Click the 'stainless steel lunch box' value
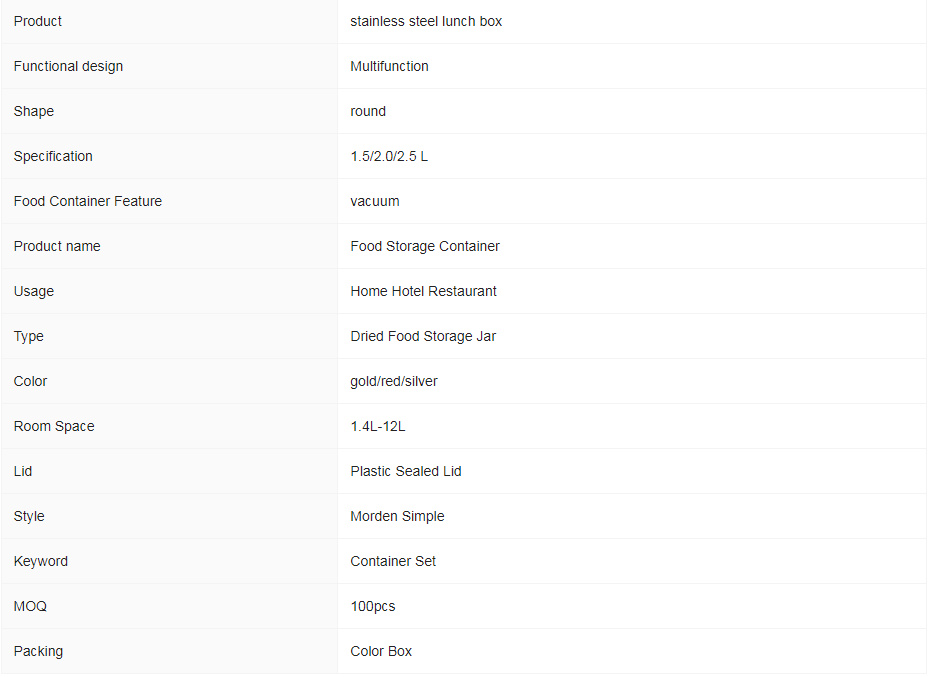 tap(426, 21)
